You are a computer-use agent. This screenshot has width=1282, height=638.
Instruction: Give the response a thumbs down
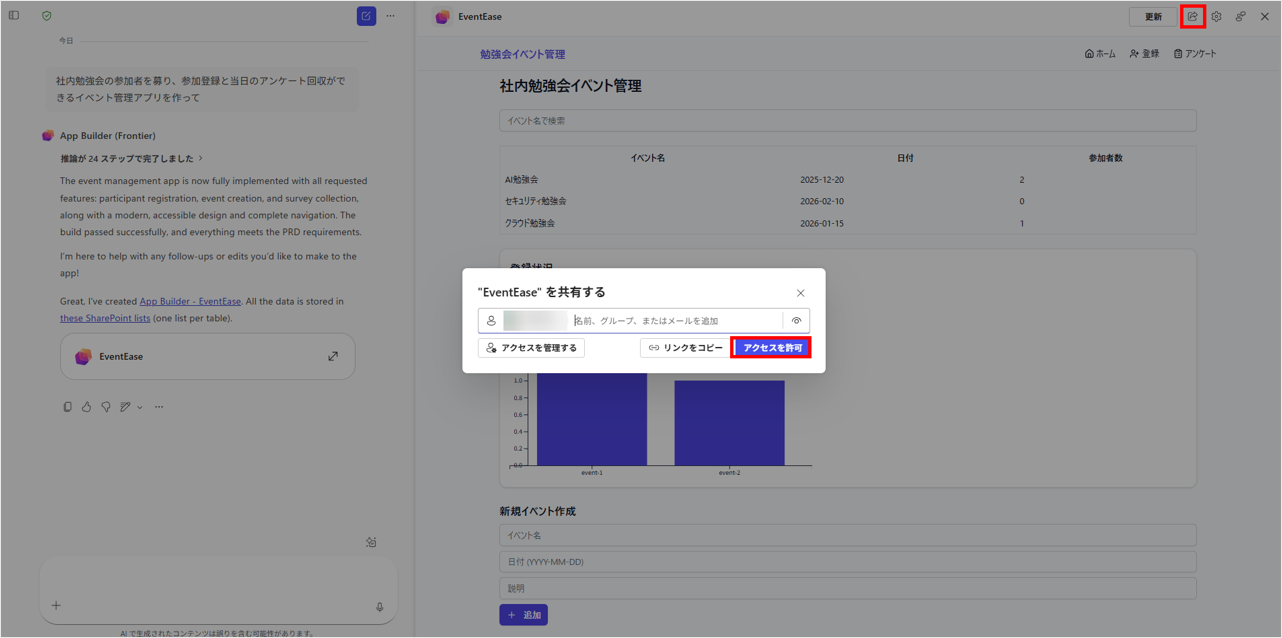[x=105, y=407]
